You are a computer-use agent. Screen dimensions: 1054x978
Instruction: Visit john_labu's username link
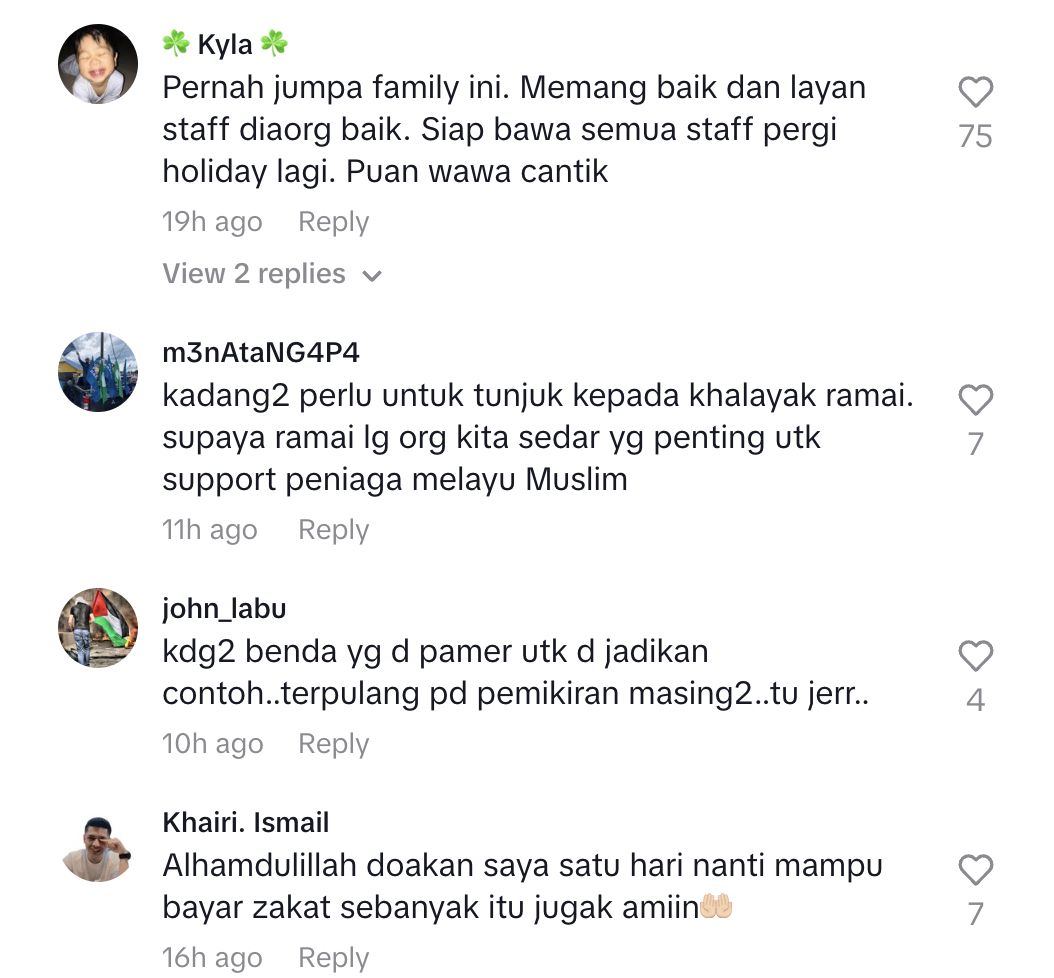point(225,609)
